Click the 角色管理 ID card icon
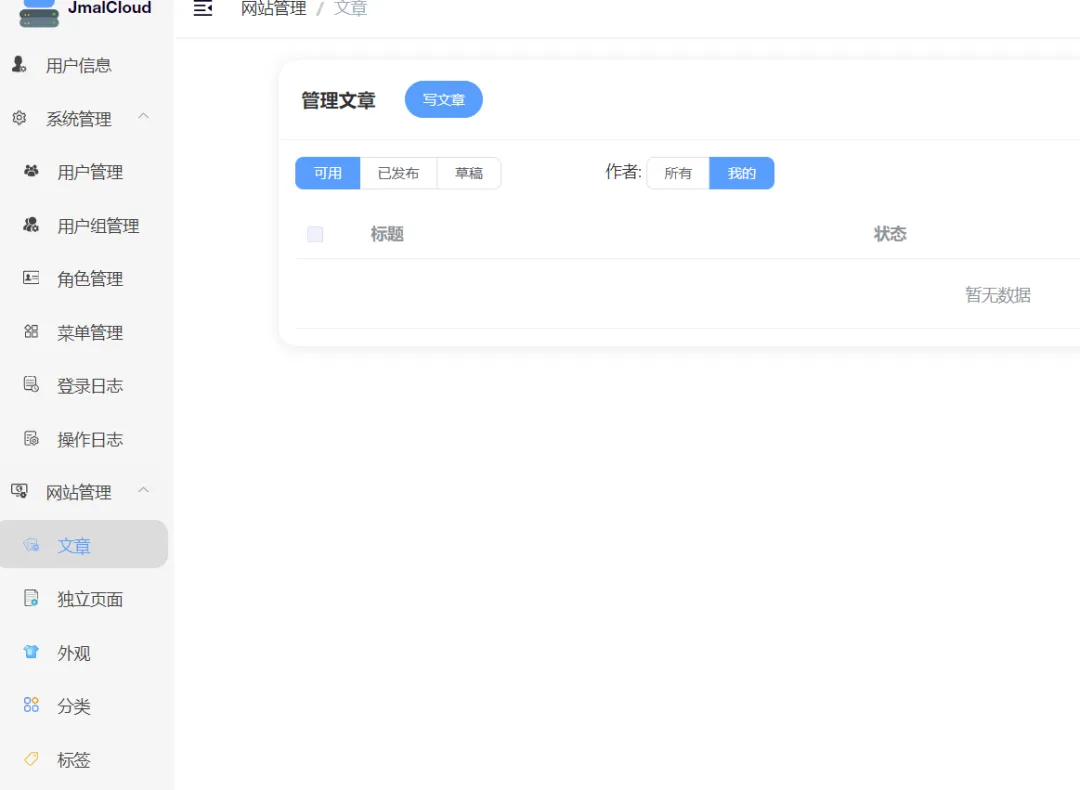The width and height of the screenshot is (1080, 790). click(x=31, y=278)
